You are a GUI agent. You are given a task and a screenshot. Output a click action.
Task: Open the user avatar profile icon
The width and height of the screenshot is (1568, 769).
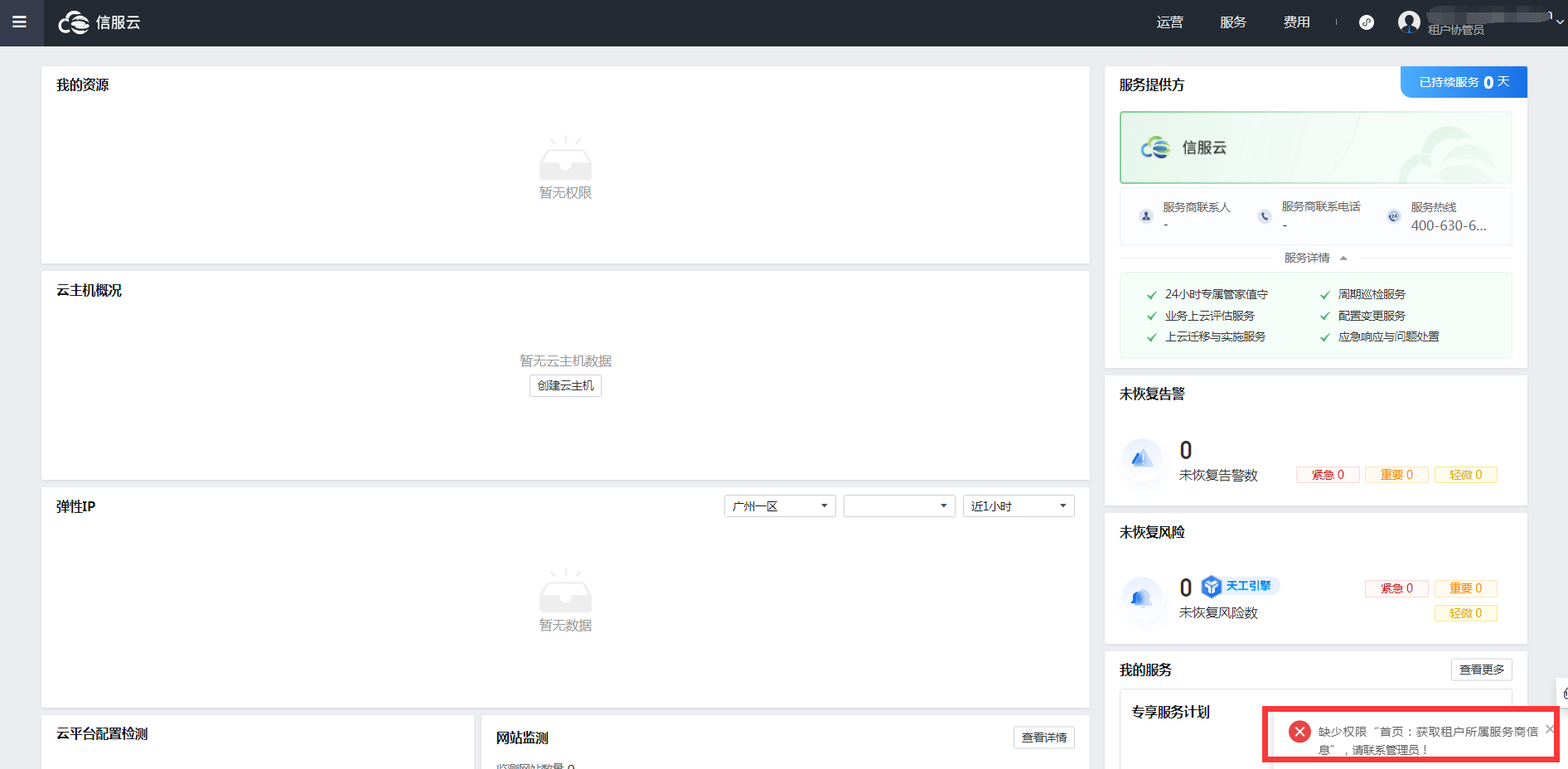point(1409,22)
